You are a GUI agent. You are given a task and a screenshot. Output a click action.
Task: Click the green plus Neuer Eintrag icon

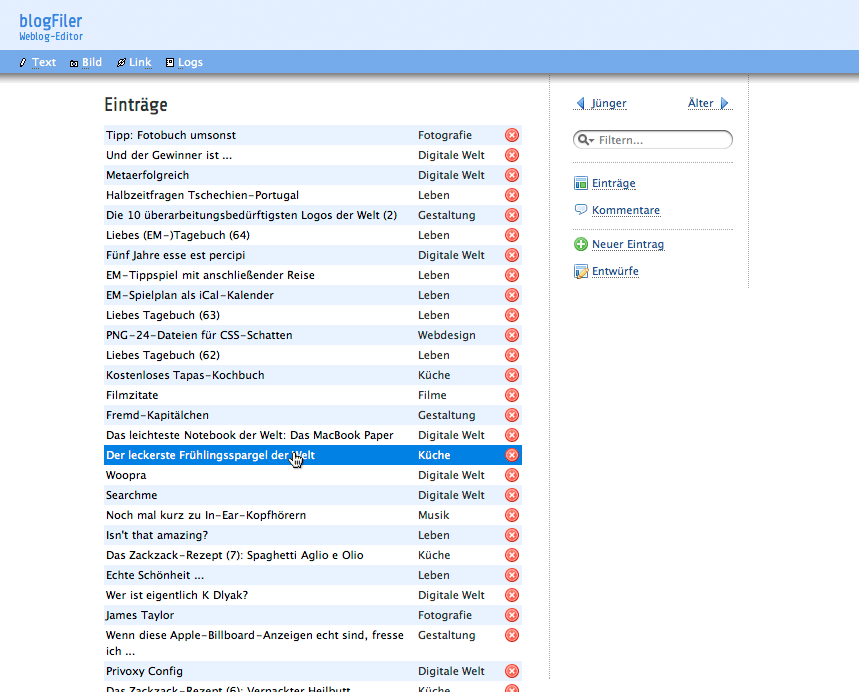581,244
